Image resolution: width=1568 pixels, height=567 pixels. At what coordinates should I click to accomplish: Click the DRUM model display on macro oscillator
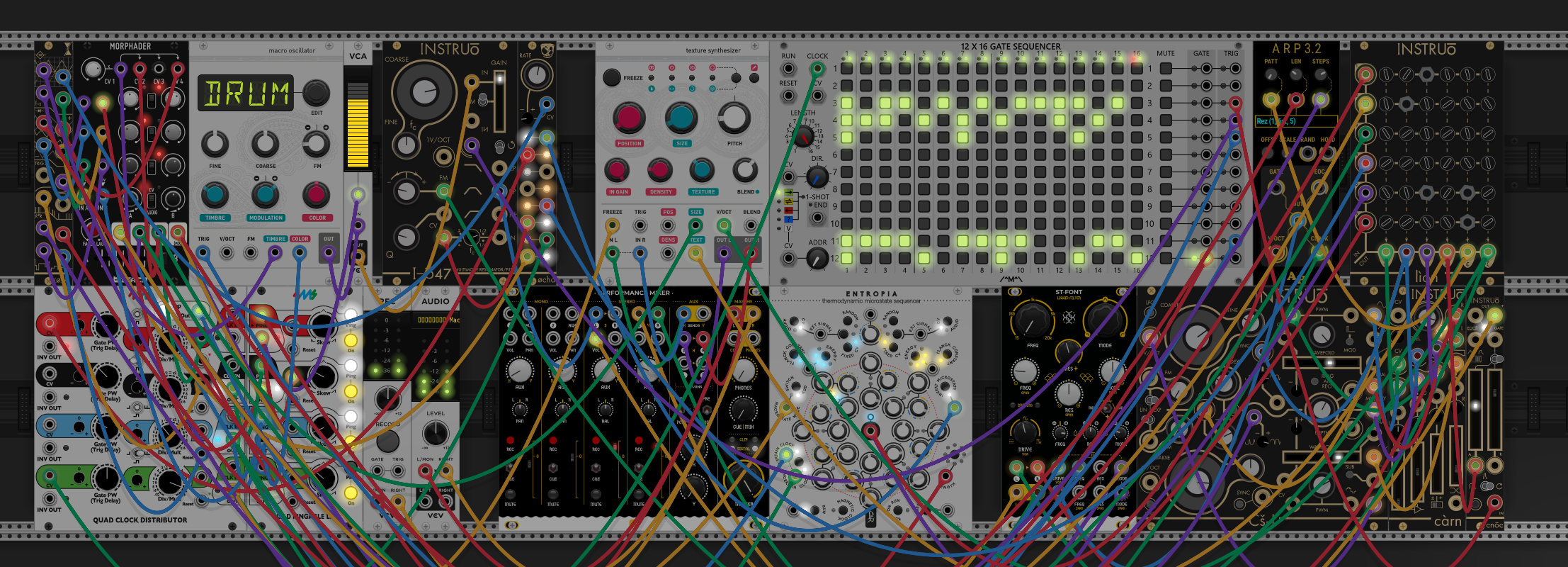[x=246, y=93]
